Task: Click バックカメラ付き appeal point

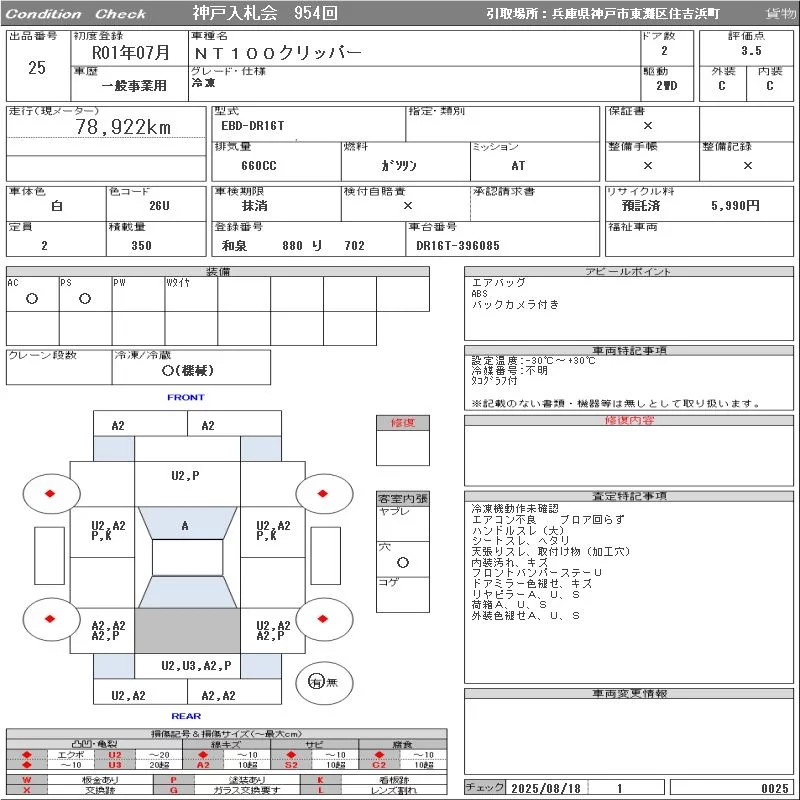Action: (515, 304)
